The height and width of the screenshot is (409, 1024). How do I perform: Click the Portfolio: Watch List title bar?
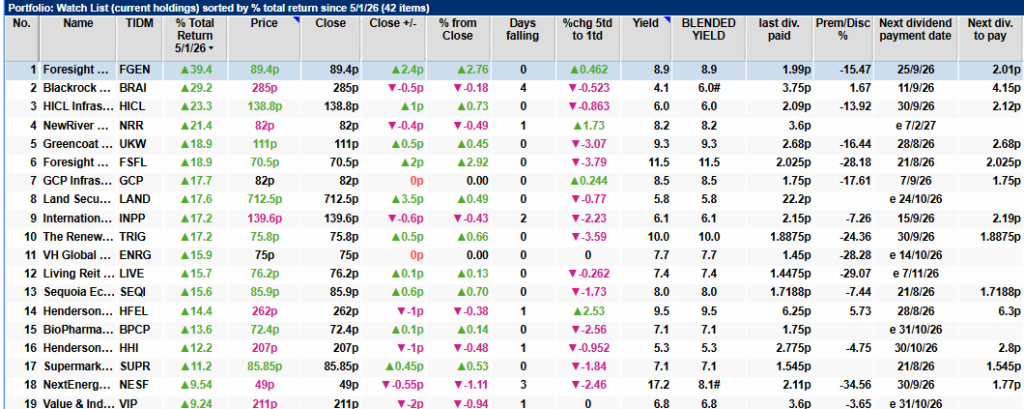[512, 8]
